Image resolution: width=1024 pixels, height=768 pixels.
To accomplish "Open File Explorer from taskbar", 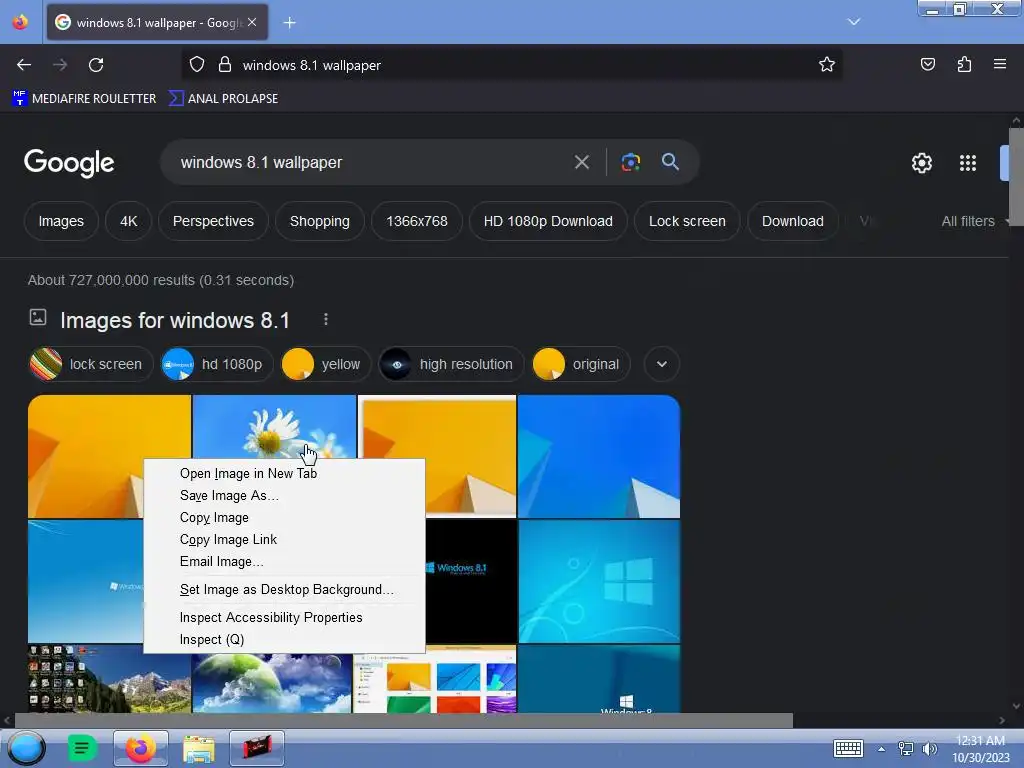I will (x=199, y=749).
